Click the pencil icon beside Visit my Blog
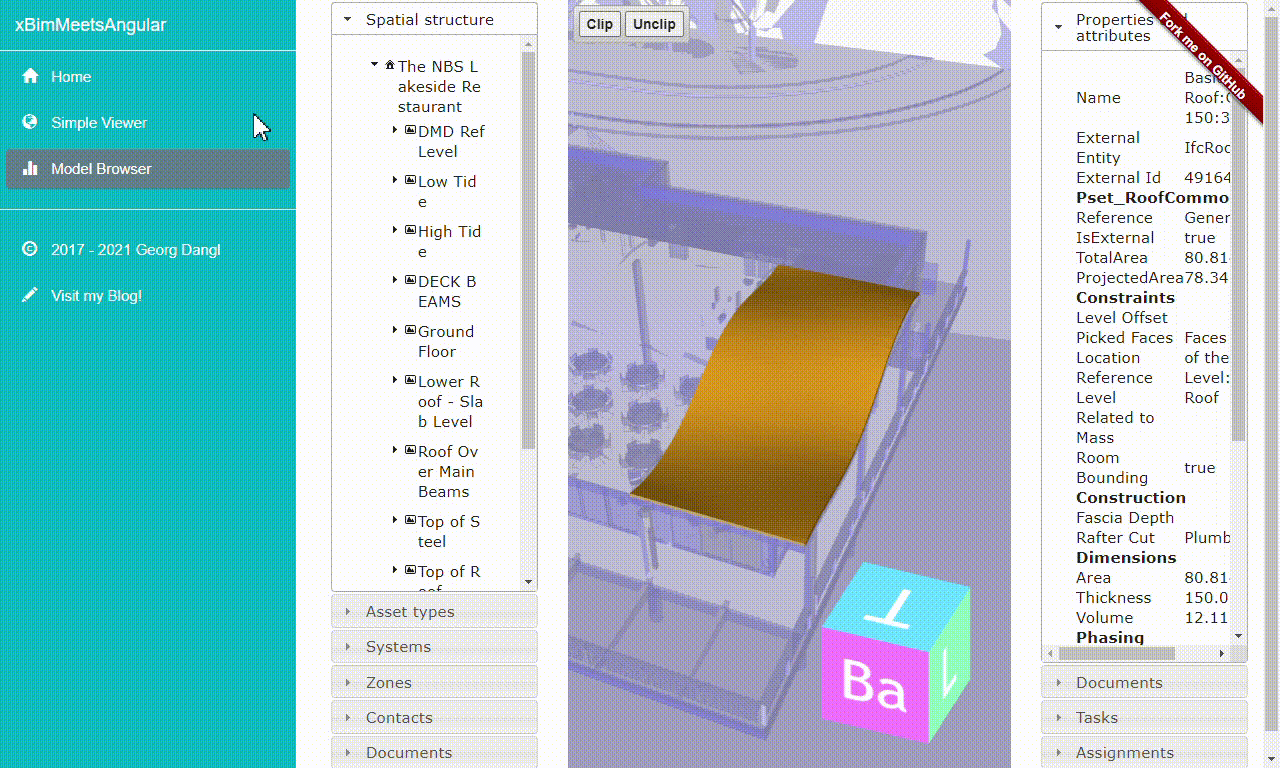Screen dimensions: 1280x768 pyautogui.click(x=30, y=295)
